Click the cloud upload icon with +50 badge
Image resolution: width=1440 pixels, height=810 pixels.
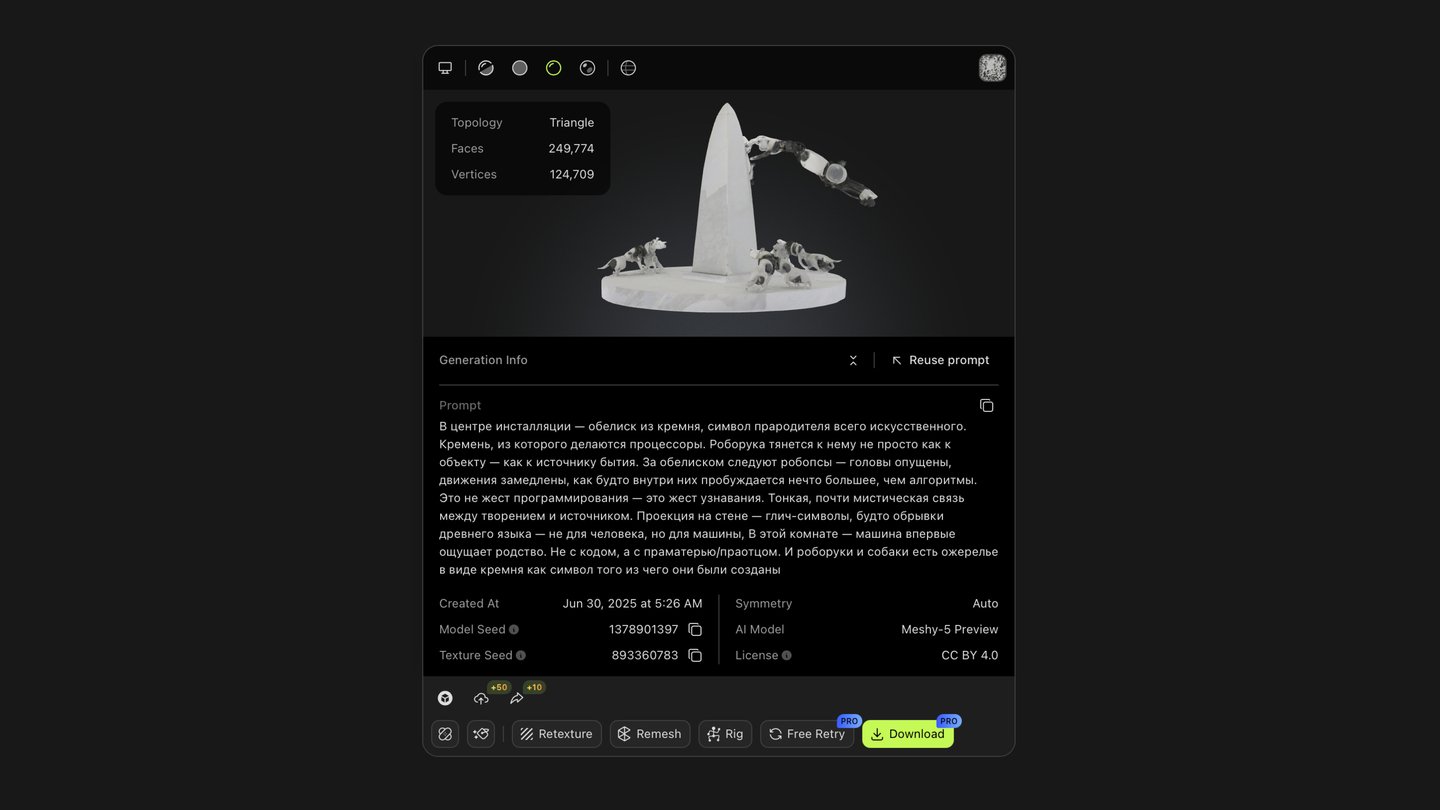tap(482, 698)
